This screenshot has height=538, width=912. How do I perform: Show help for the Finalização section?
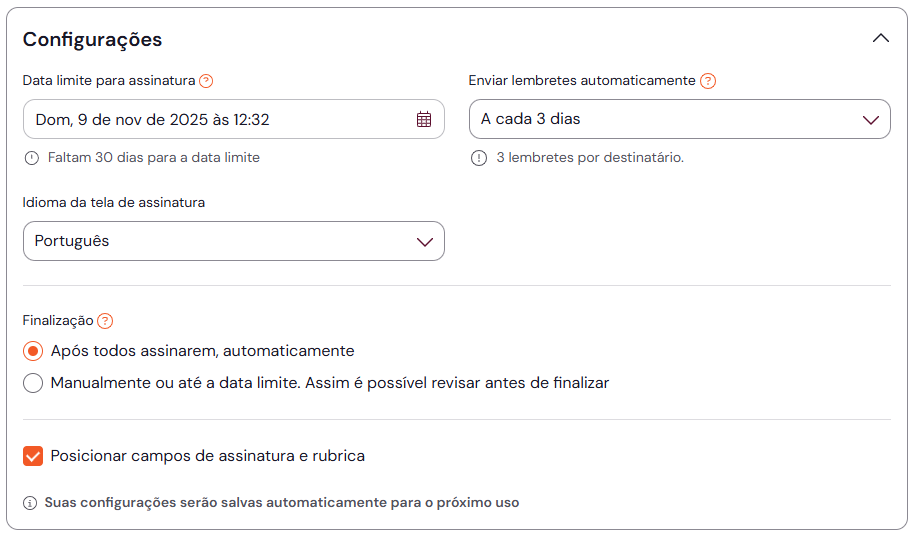[105, 321]
